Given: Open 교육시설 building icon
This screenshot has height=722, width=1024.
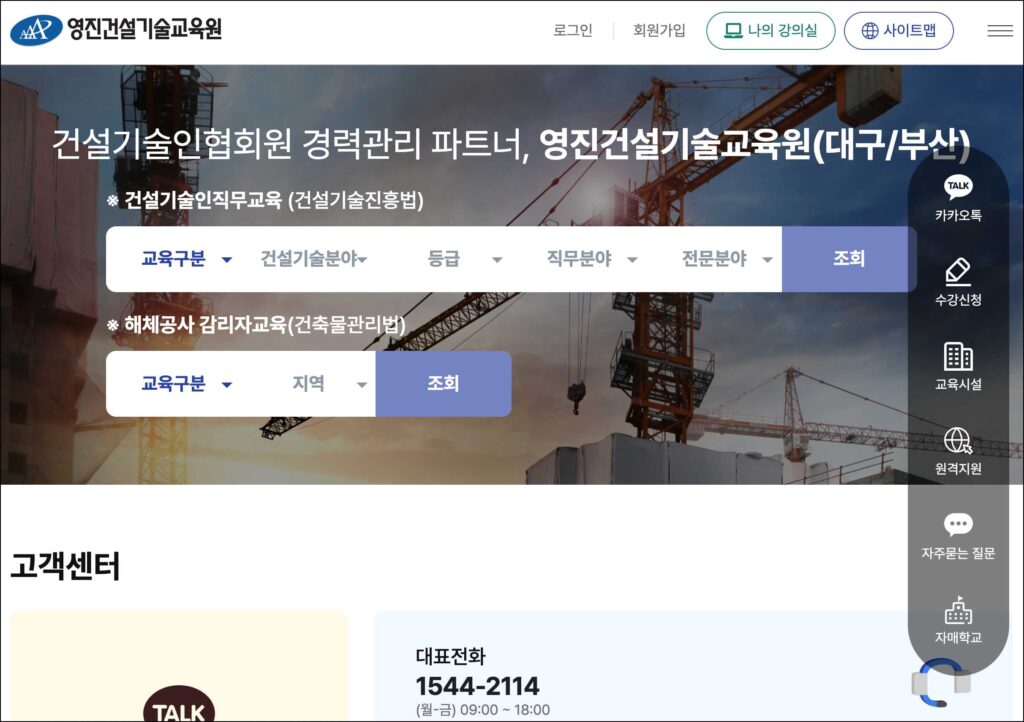Looking at the screenshot, I should coord(958,356).
